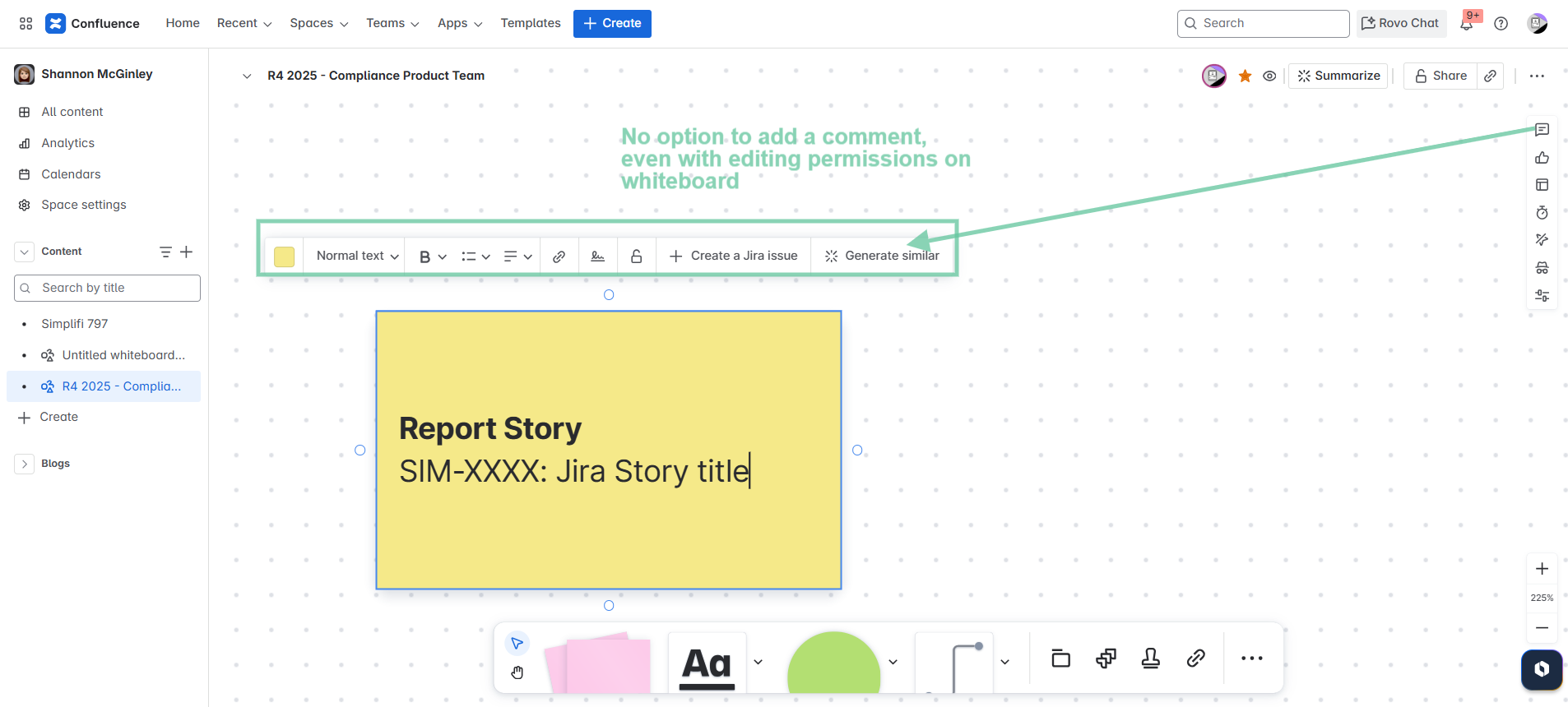Open more tools ellipsis in the bottom toolbar
This screenshot has width=1568, height=707.
coord(1251,658)
